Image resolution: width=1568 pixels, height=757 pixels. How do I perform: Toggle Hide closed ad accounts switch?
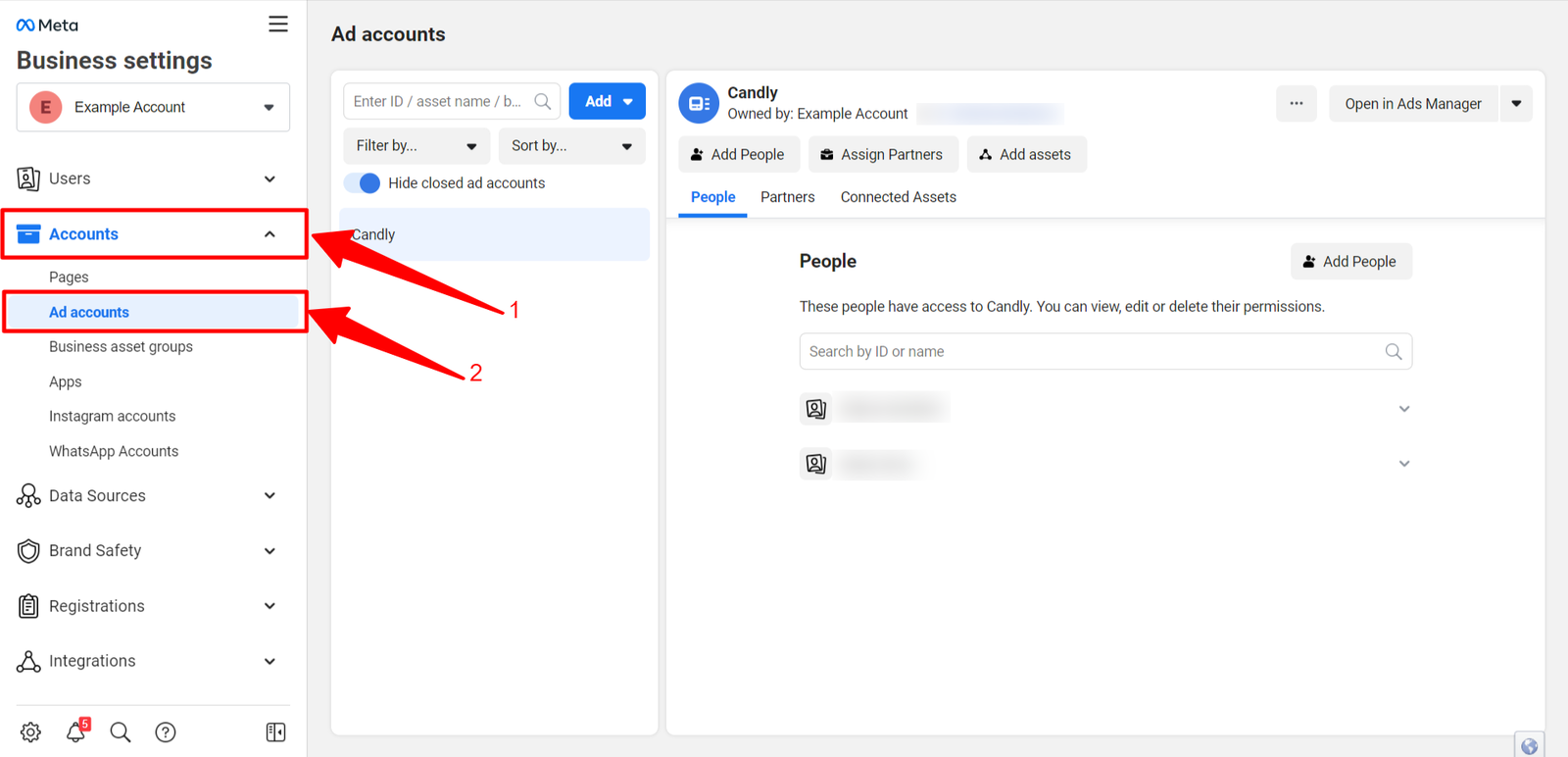(x=362, y=183)
